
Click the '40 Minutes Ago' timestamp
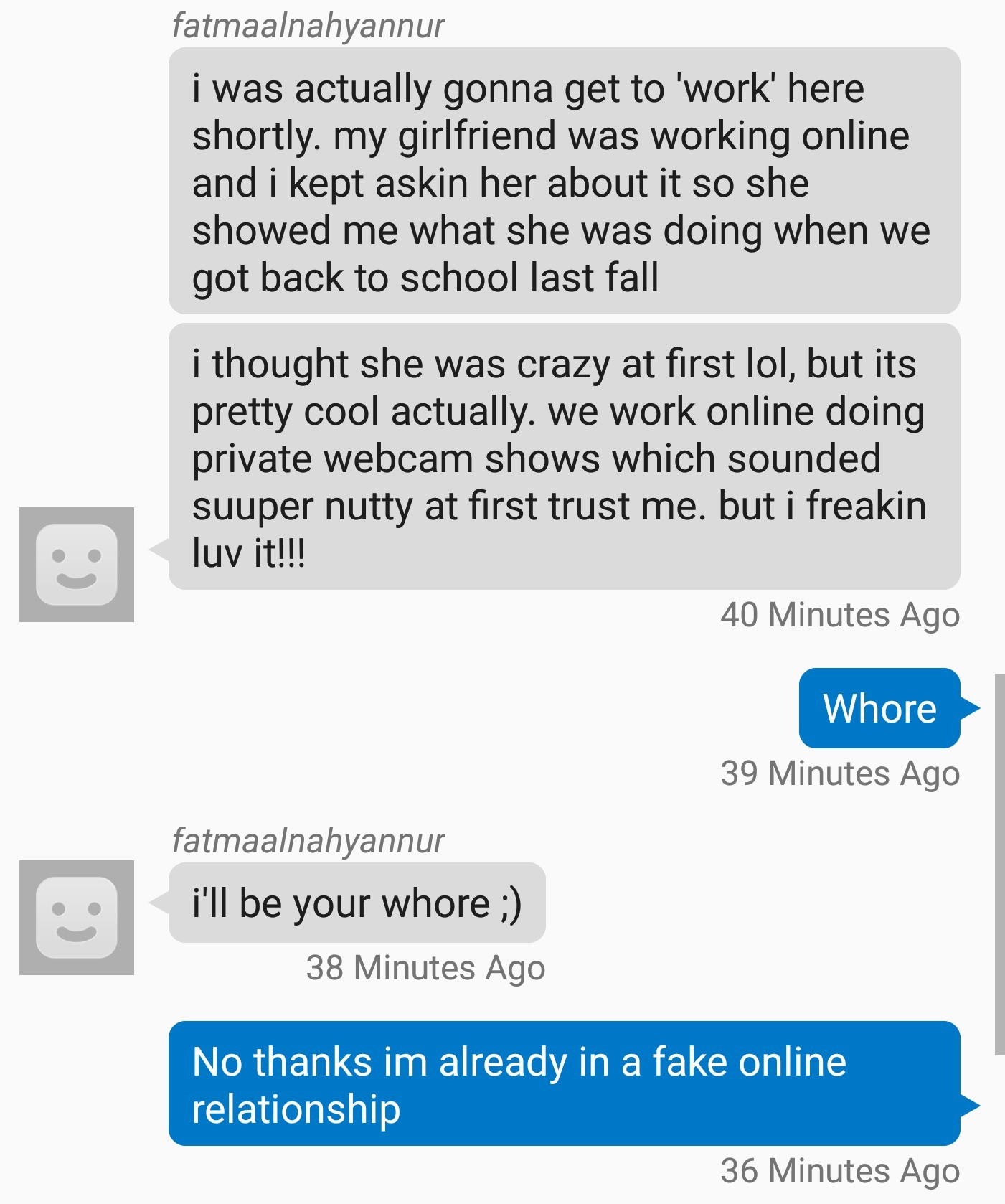[x=840, y=616]
